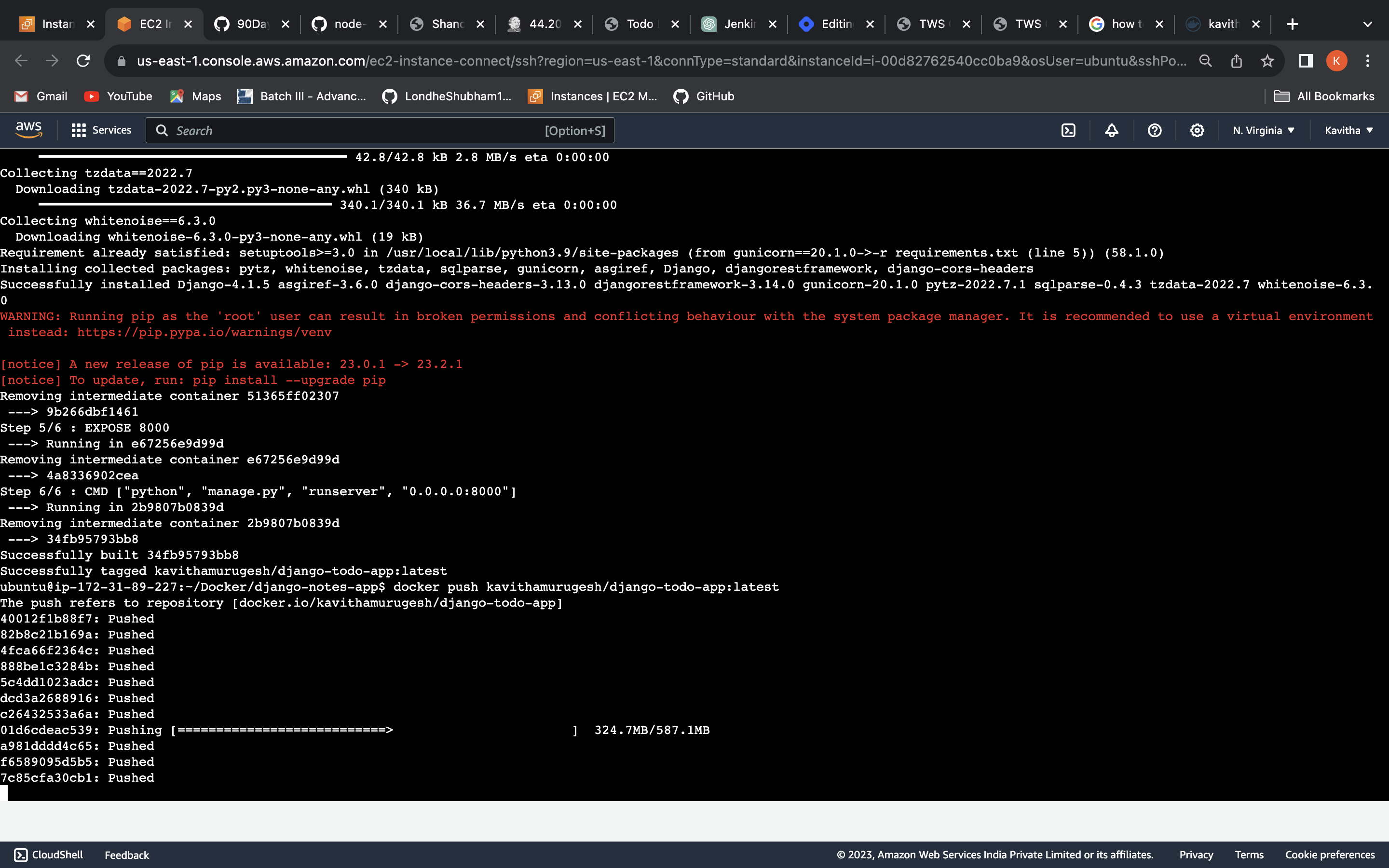The image size is (1389, 868).
Task: Open the Services grid menu
Action: pos(101,130)
